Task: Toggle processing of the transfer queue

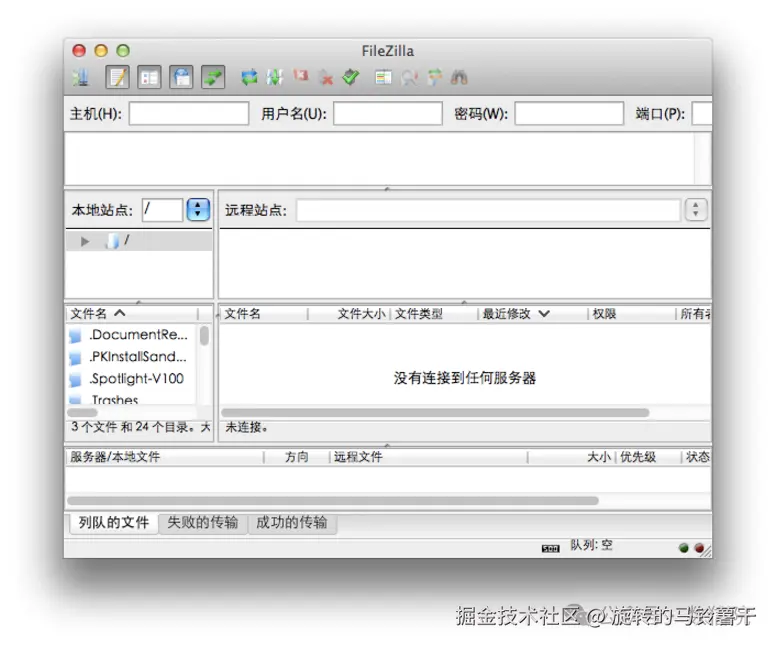Action: pos(274,77)
